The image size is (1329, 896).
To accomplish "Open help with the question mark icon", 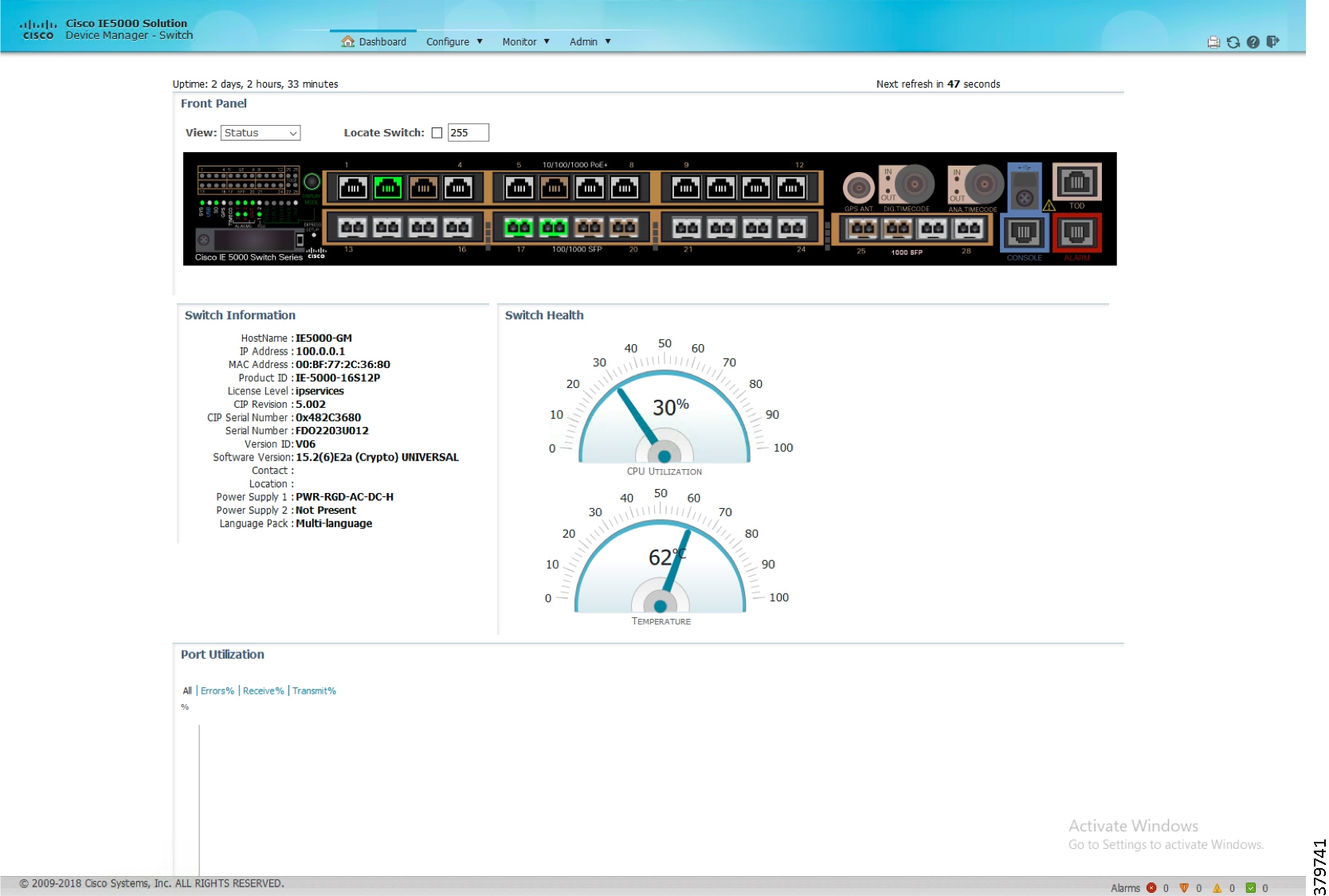I will pyautogui.click(x=1253, y=42).
